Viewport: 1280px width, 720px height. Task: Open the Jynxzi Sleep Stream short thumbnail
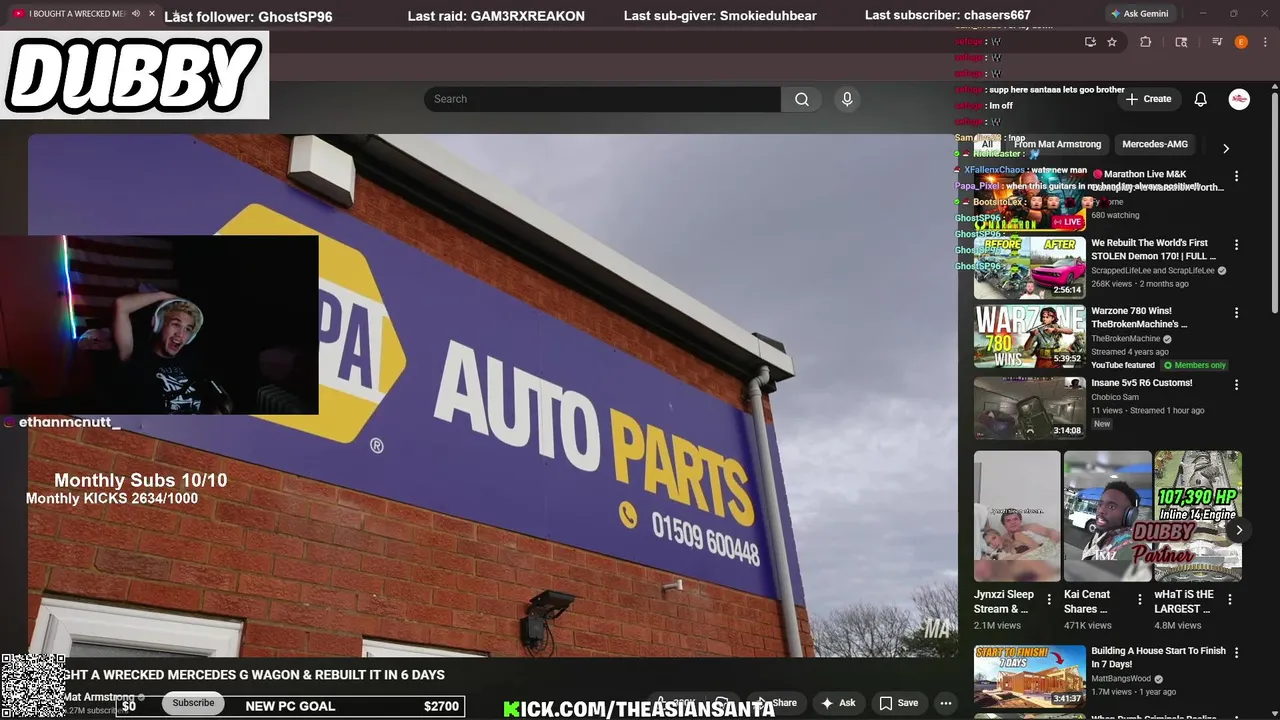click(1017, 516)
